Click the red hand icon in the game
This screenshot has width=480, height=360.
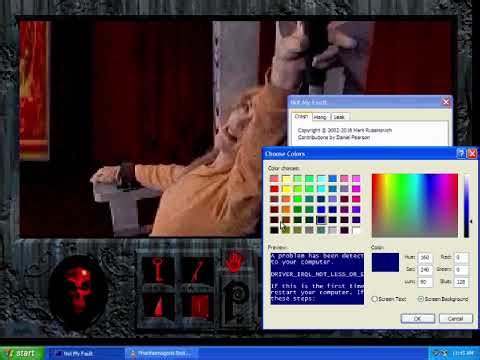[x=236, y=261]
